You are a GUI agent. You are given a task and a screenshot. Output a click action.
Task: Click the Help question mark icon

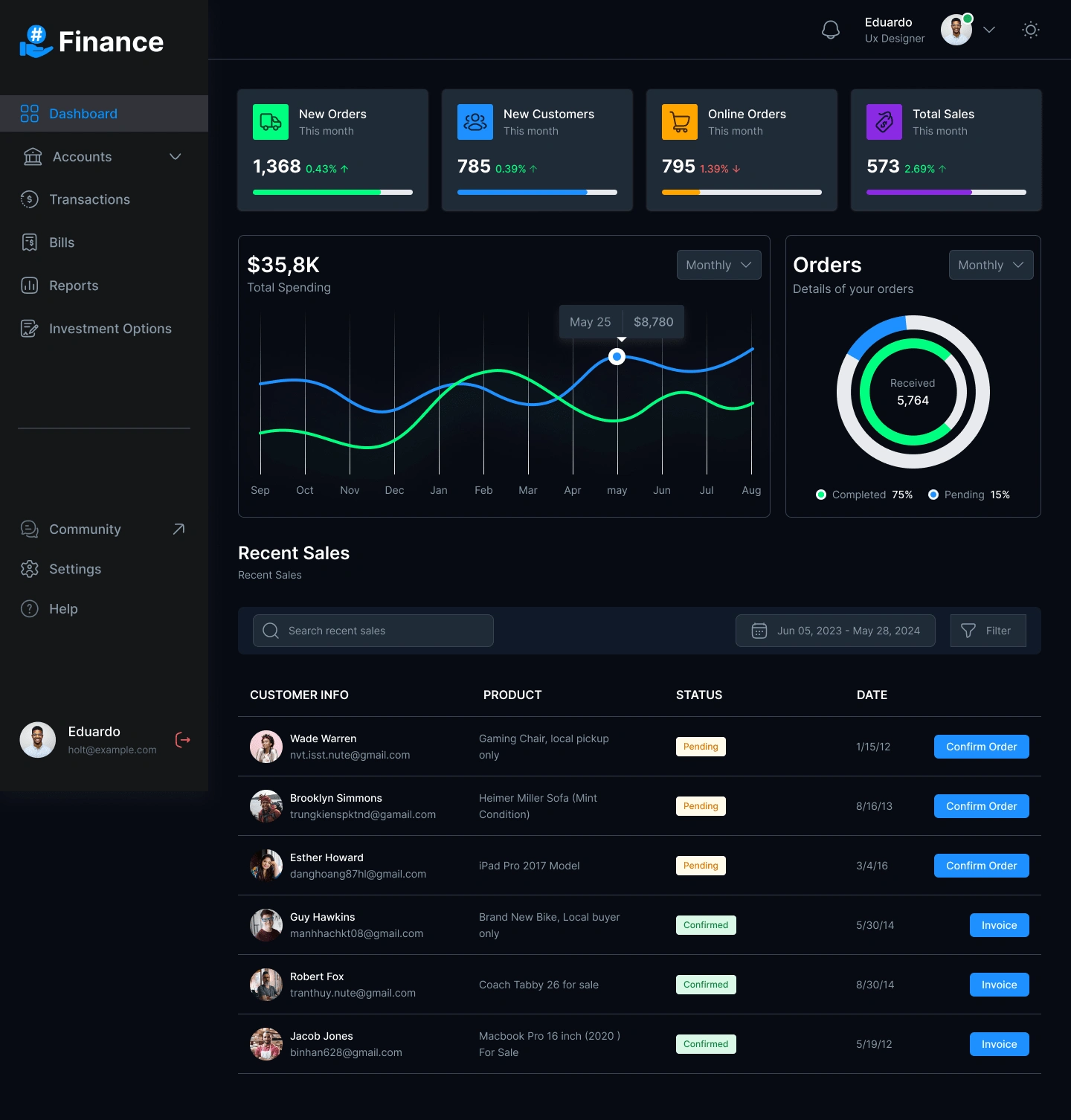[x=30, y=608]
